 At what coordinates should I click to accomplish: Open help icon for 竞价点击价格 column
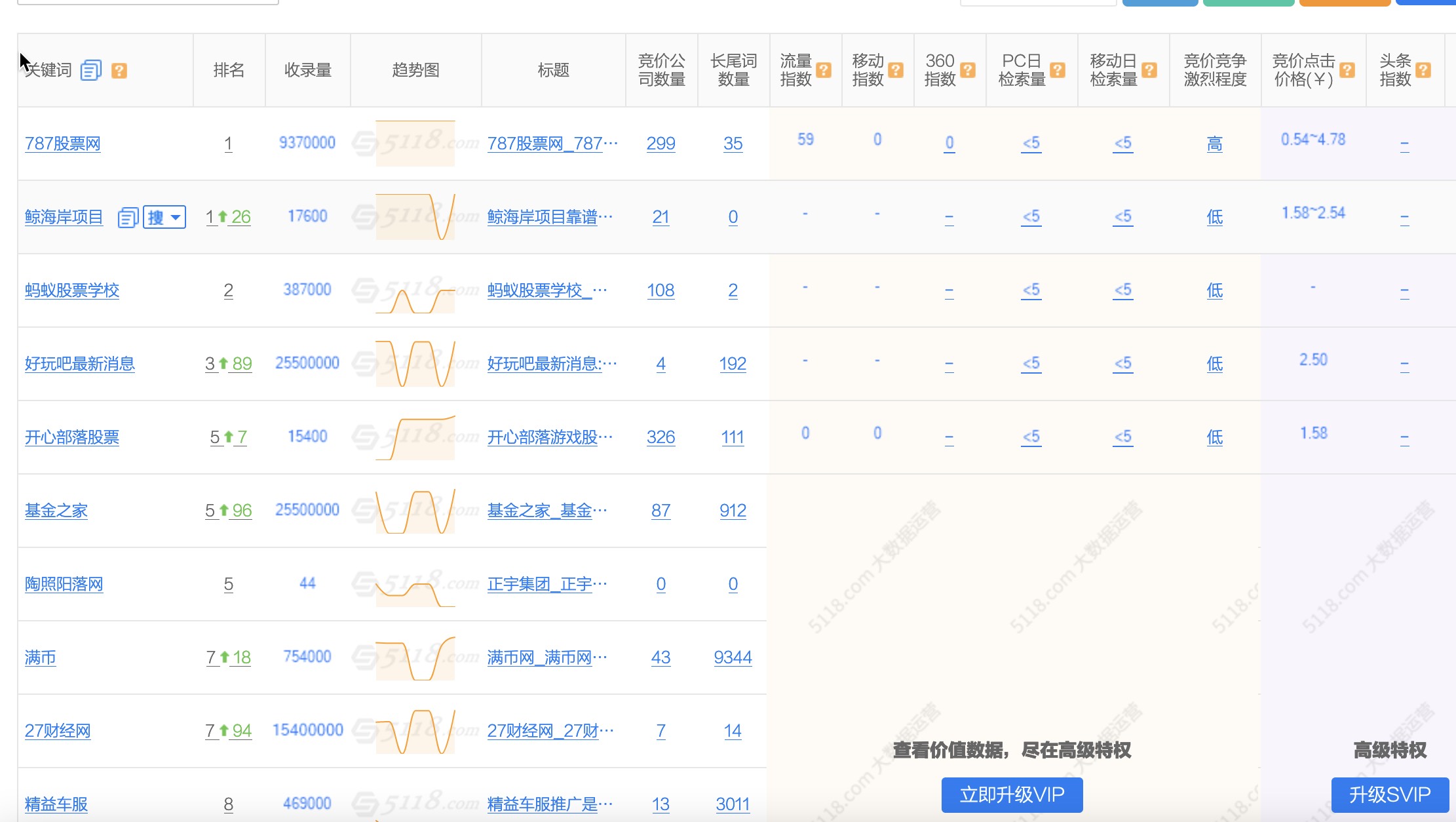pyautogui.click(x=1347, y=70)
